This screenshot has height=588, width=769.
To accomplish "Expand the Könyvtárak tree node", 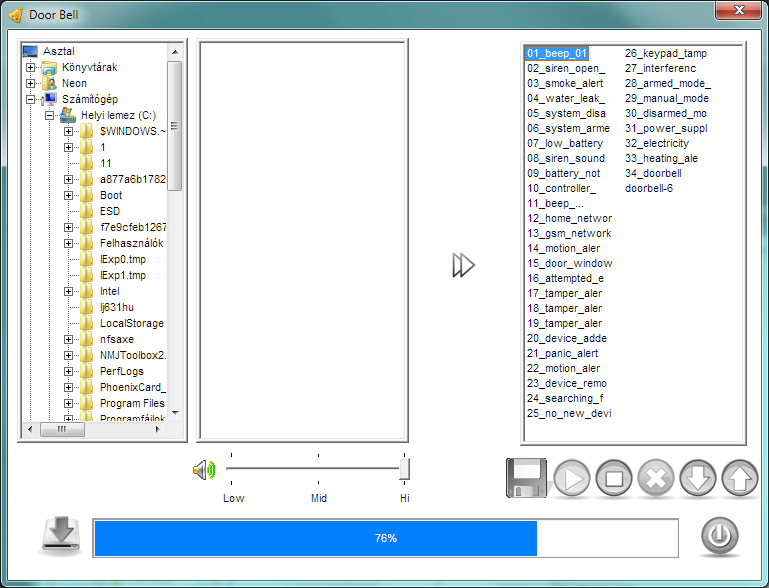I will pyautogui.click(x=31, y=67).
